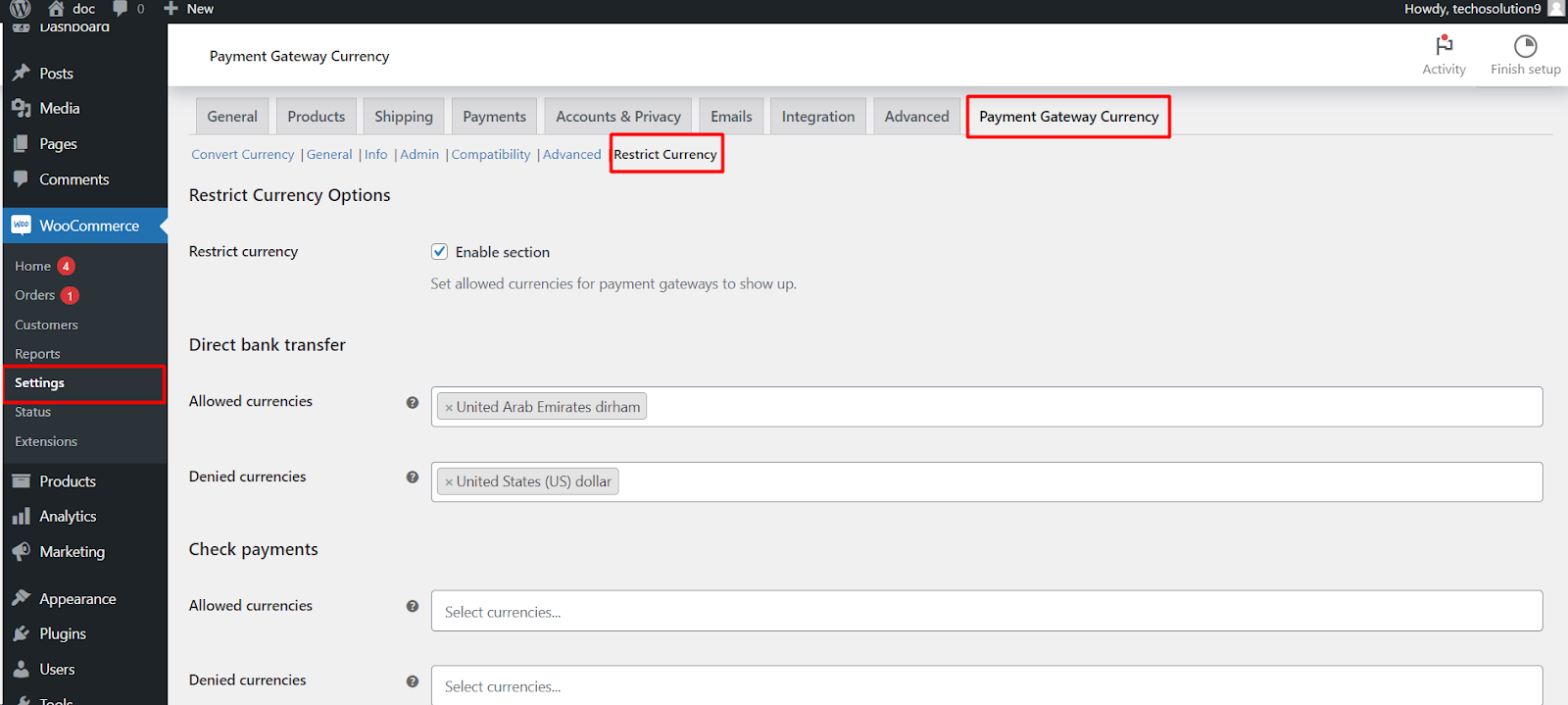The image size is (1568, 705).
Task: Switch to the General settings tab
Action: tap(232, 116)
